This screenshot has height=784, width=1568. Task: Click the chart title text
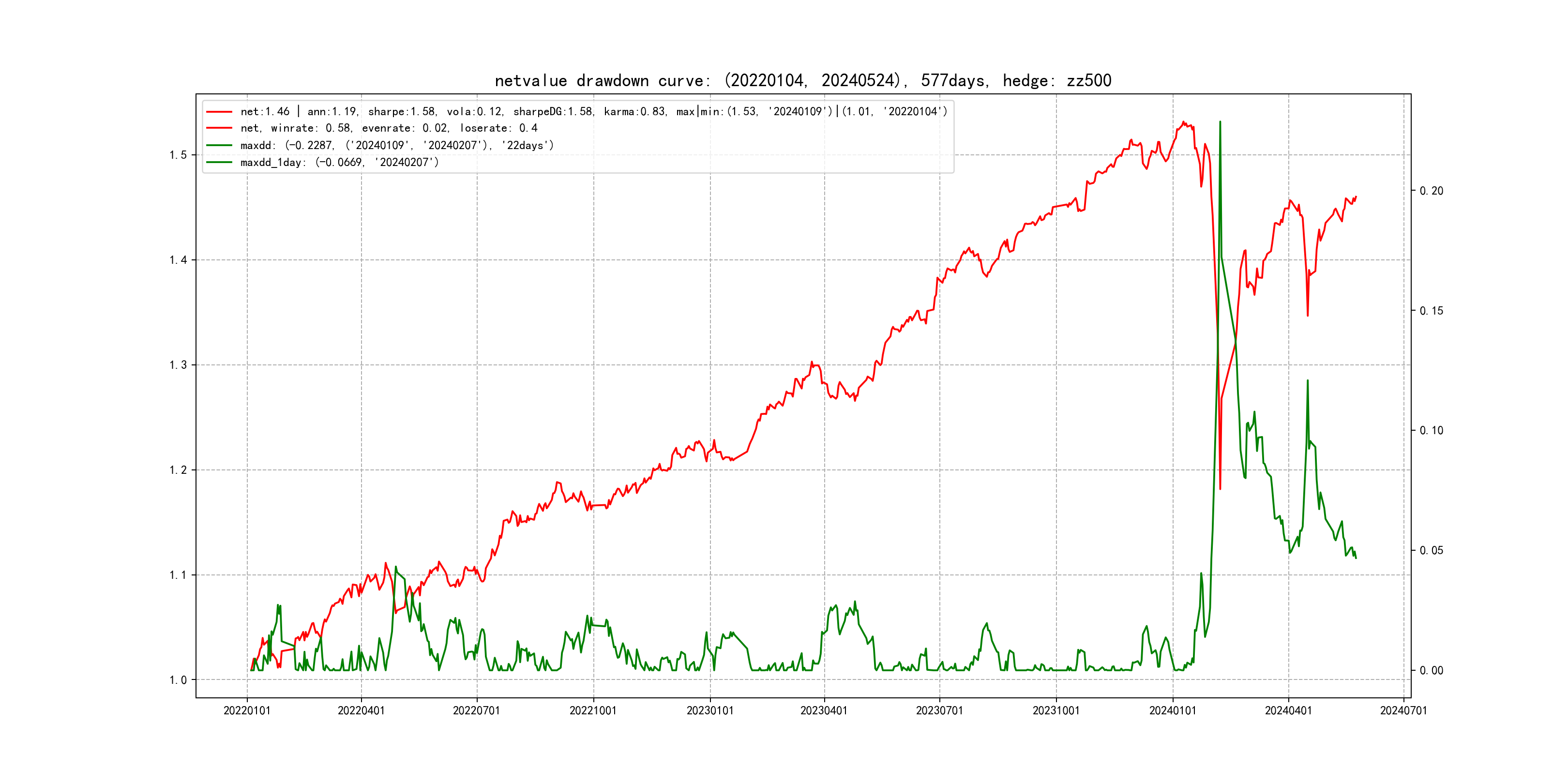[x=803, y=81]
